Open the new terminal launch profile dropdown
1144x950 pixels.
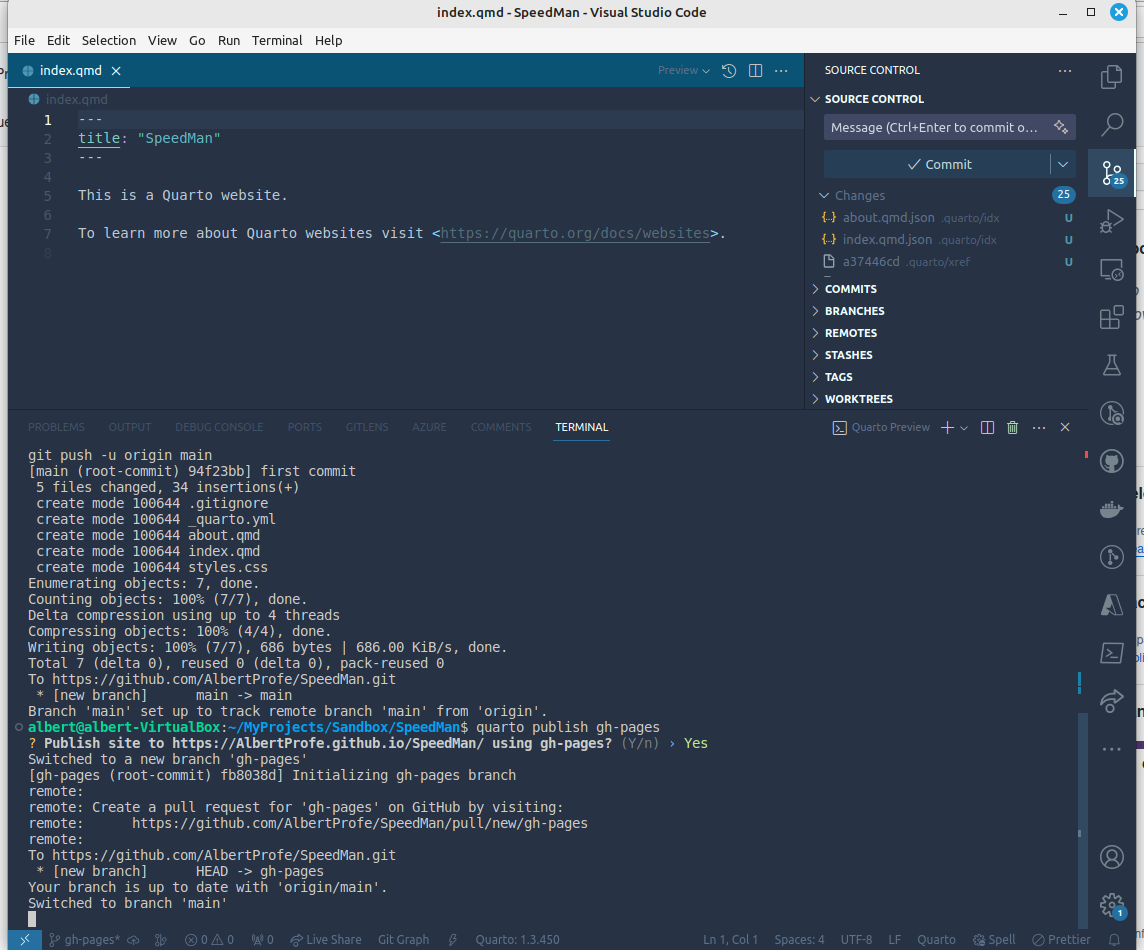tap(964, 428)
